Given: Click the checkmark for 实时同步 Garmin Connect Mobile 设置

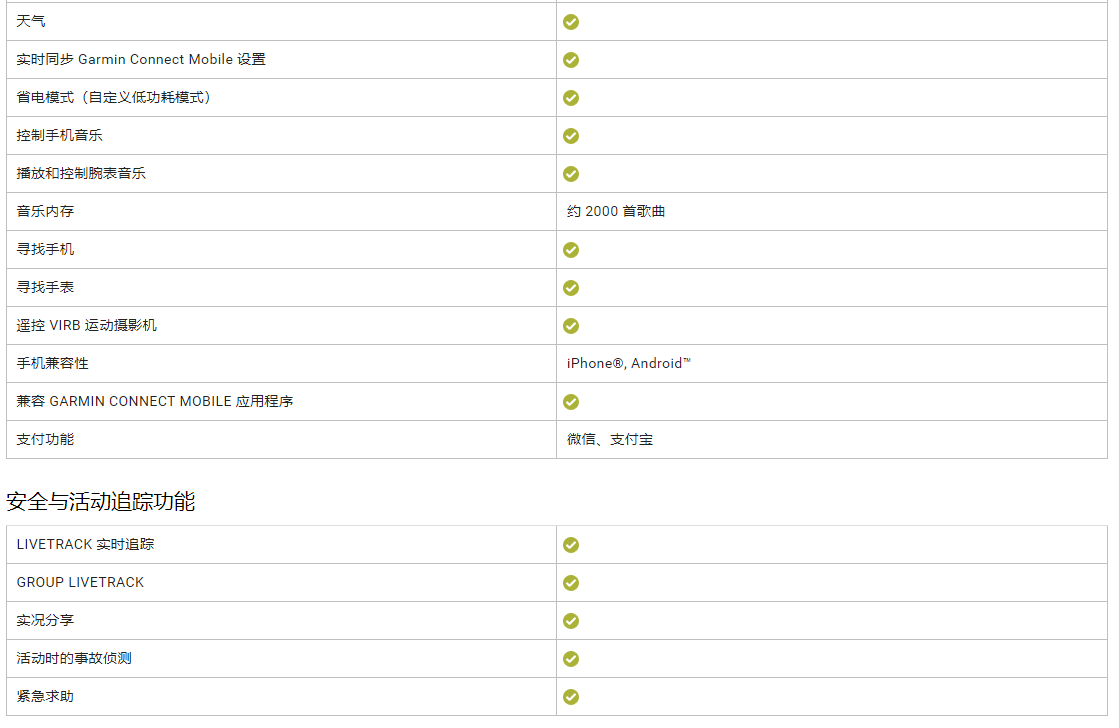Looking at the screenshot, I should 571,60.
